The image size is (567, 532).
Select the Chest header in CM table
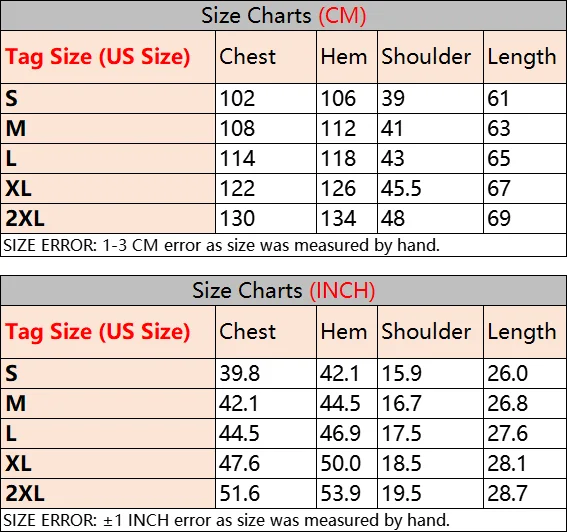coord(248,57)
